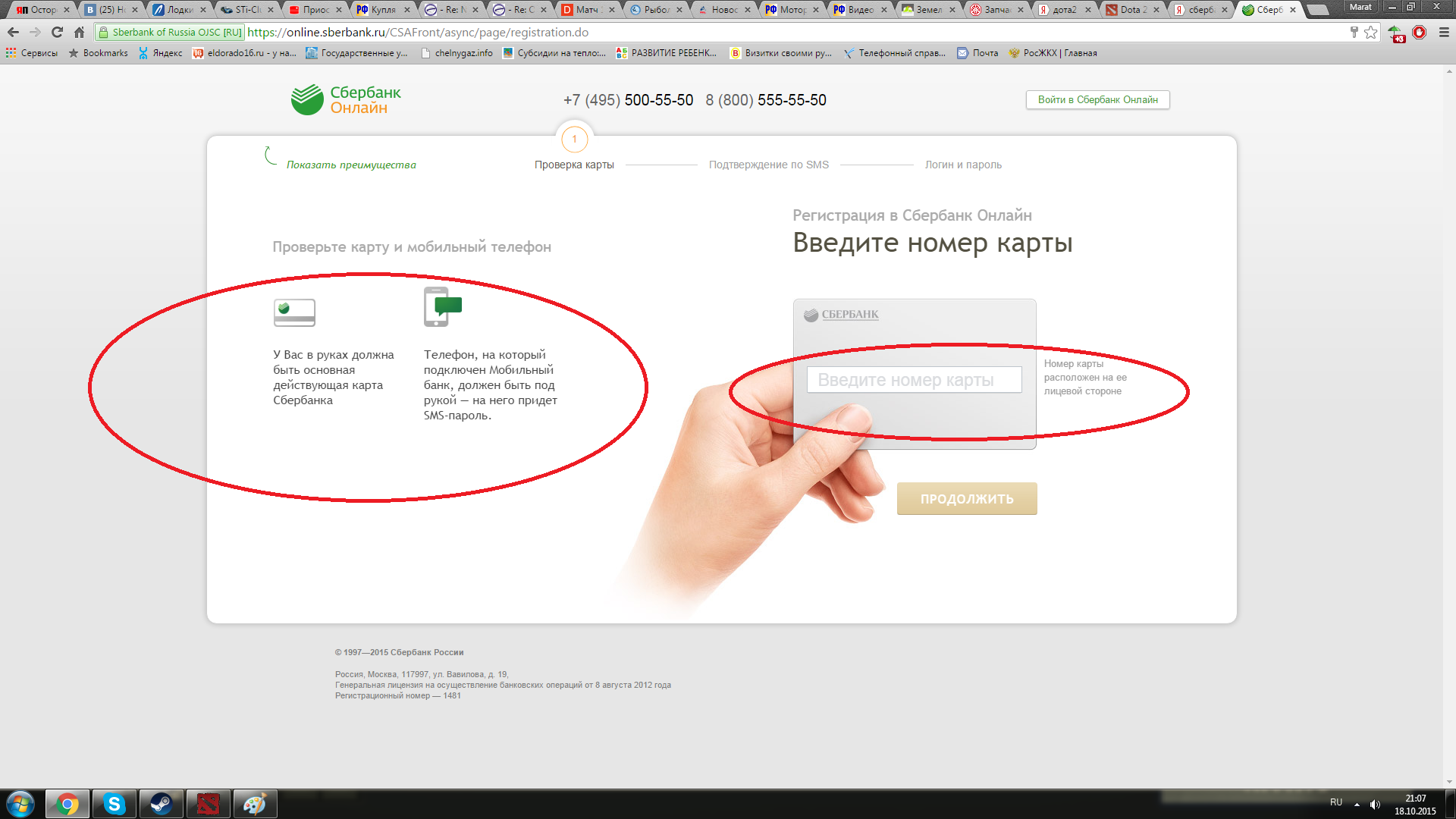This screenshot has width=1456, height=819.
Task: Open the browser home page icon
Action: 79,33
